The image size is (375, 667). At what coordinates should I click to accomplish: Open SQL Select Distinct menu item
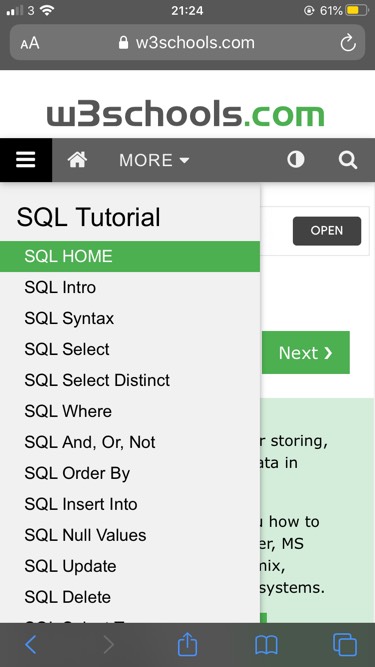pyautogui.click(x=130, y=380)
